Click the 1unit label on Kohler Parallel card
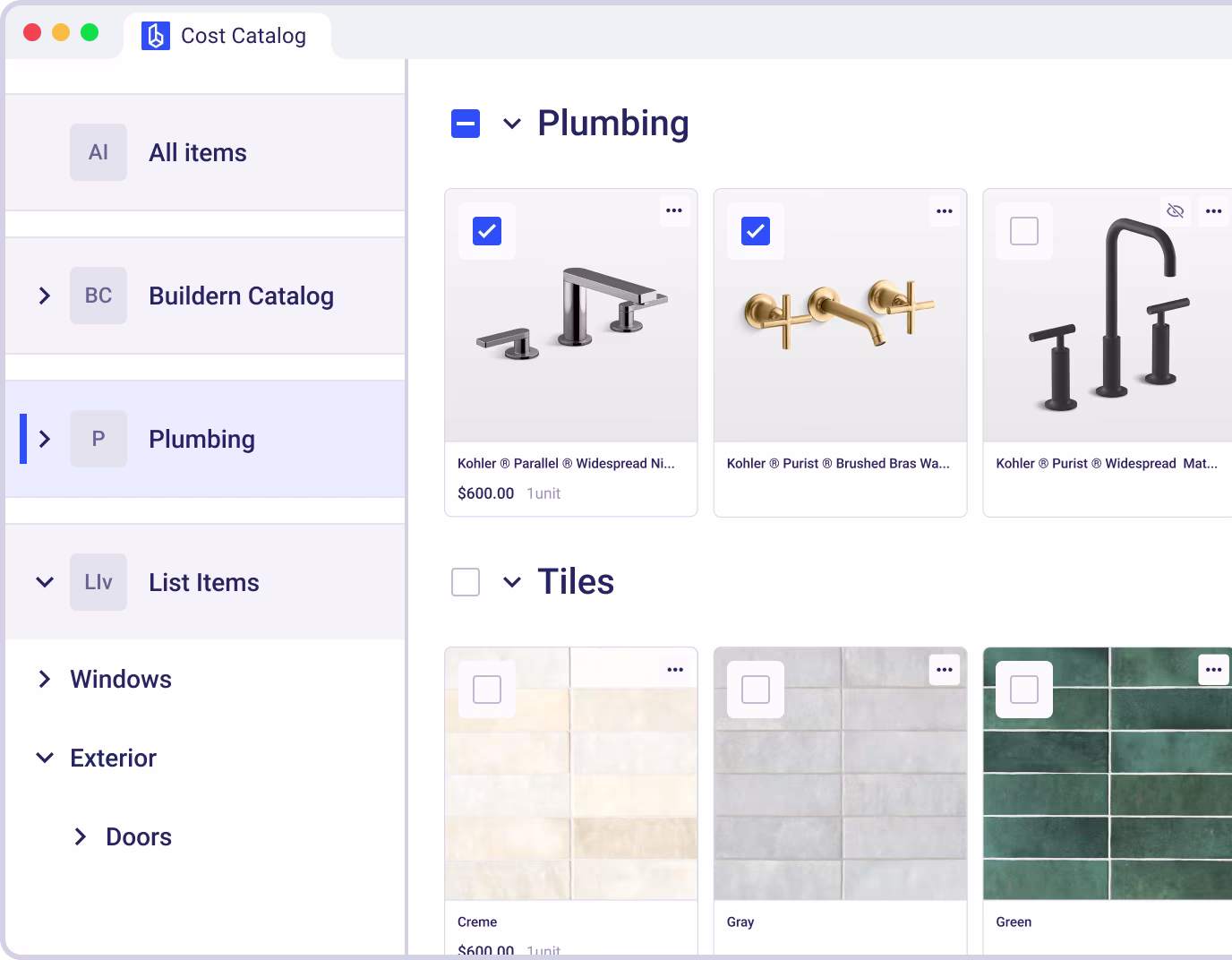This screenshot has height=960, width=1232. [x=543, y=493]
